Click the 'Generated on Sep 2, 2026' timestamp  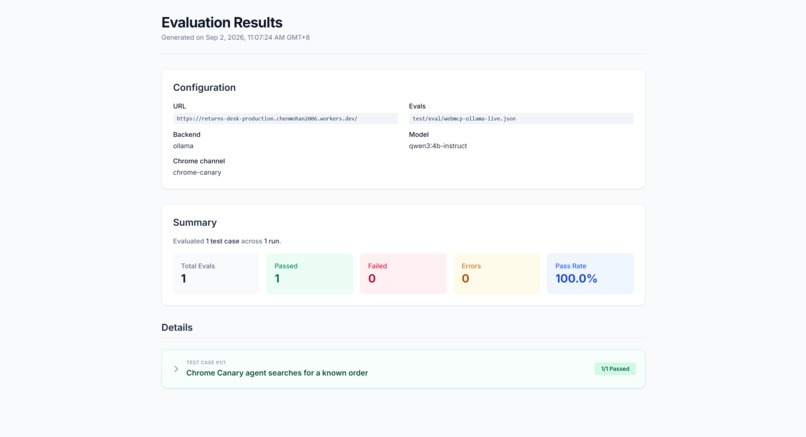tap(235, 38)
